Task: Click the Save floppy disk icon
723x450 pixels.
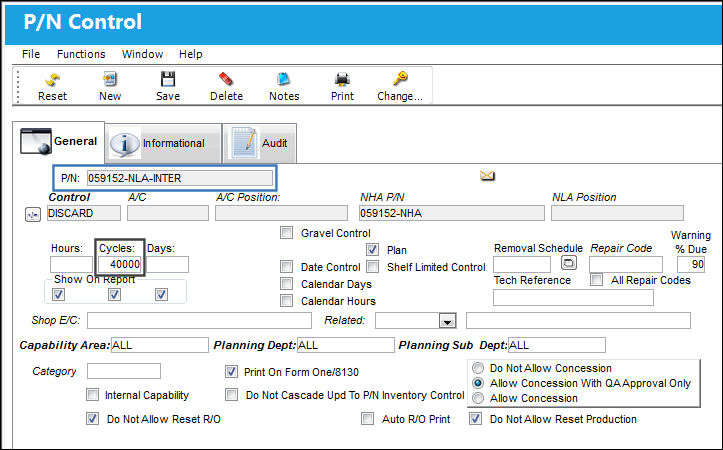Action: click(168, 79)
